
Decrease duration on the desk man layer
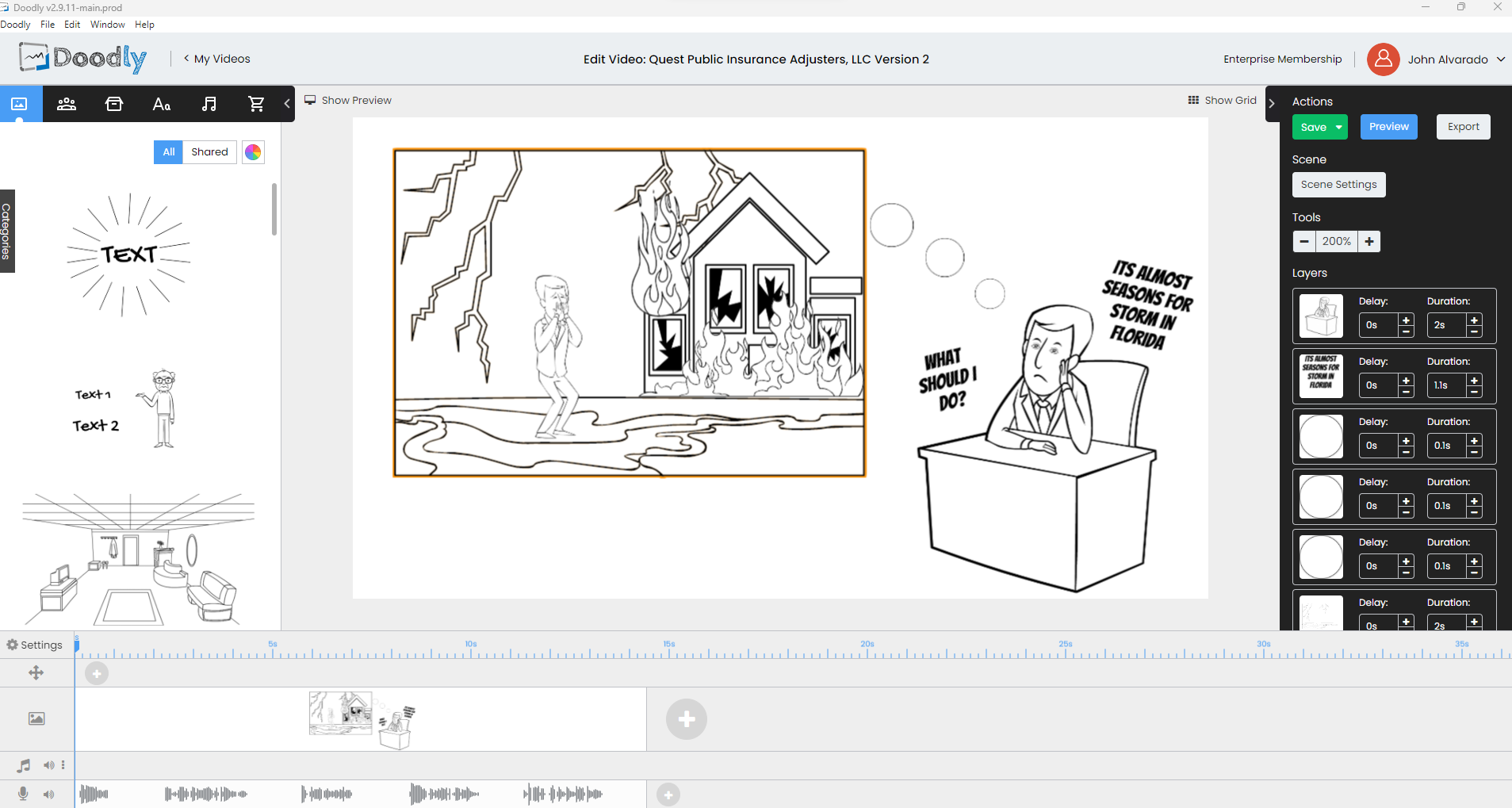(1475, 331)
